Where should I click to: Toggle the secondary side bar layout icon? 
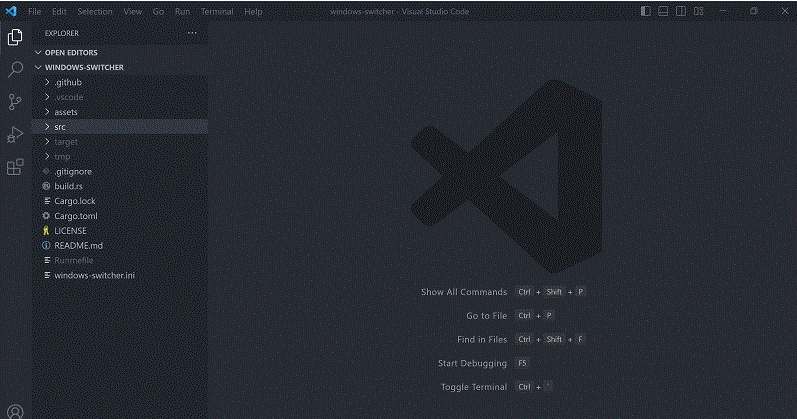[681, 11]
